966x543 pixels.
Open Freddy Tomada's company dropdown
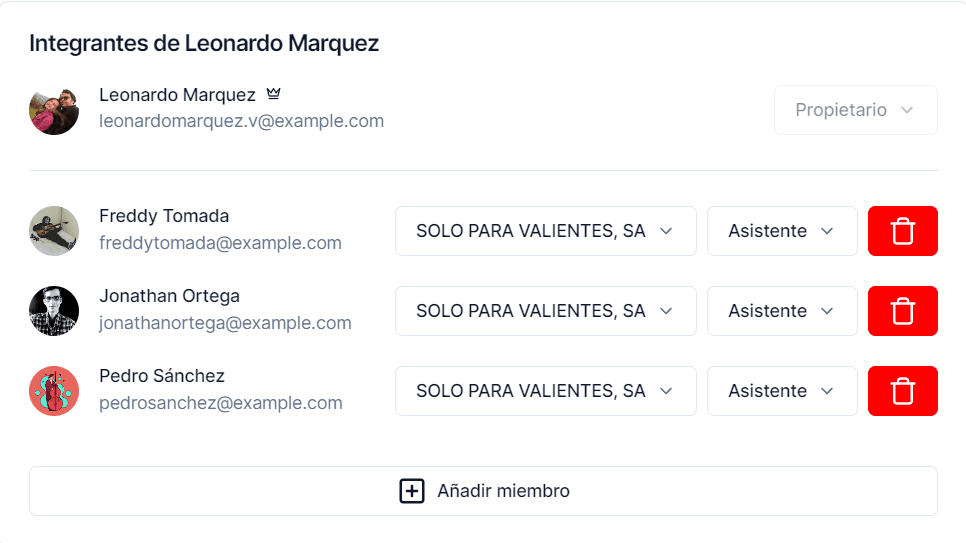click(x=545, y=231)
